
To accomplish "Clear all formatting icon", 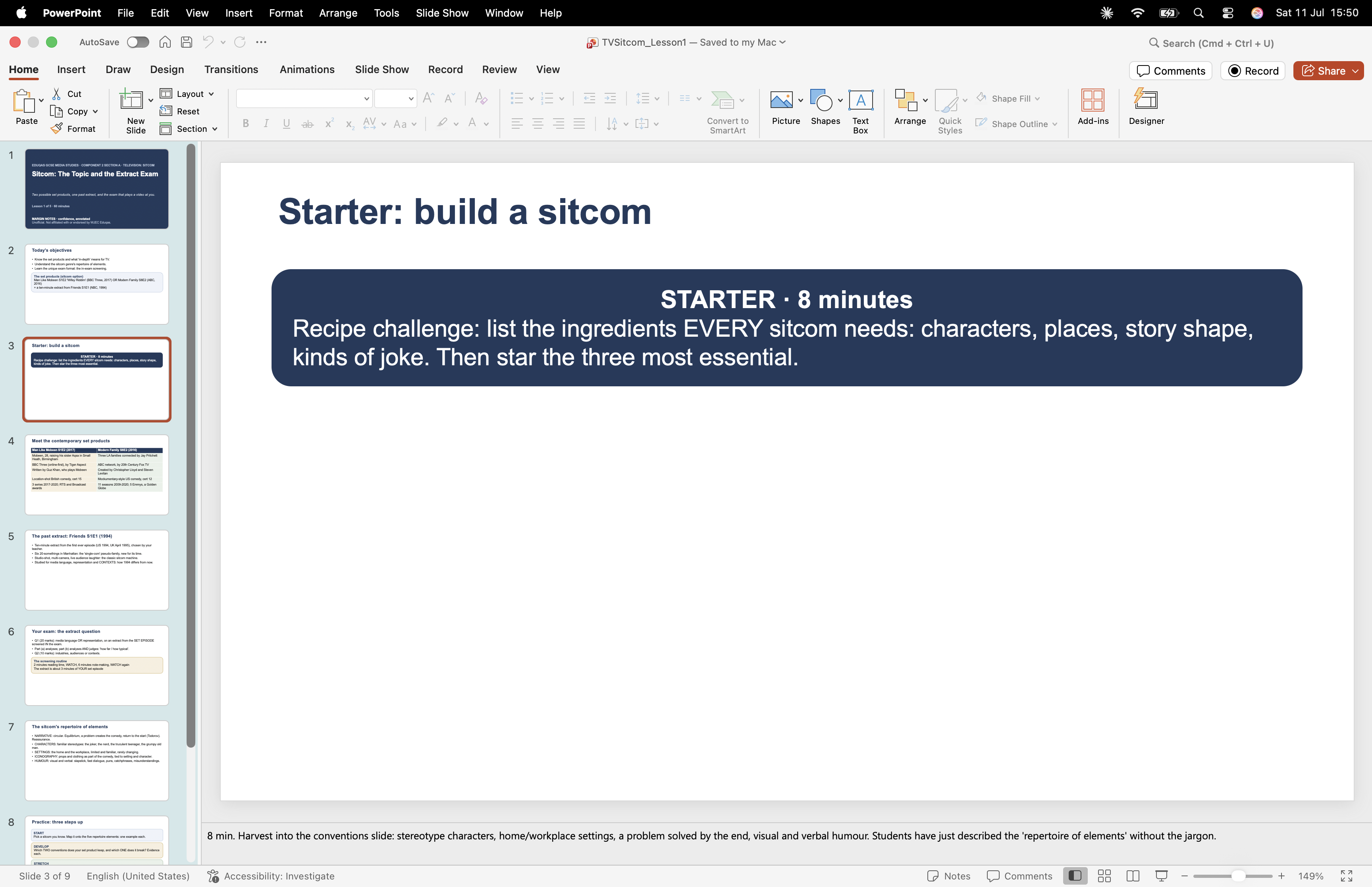I will coord(481,98).
